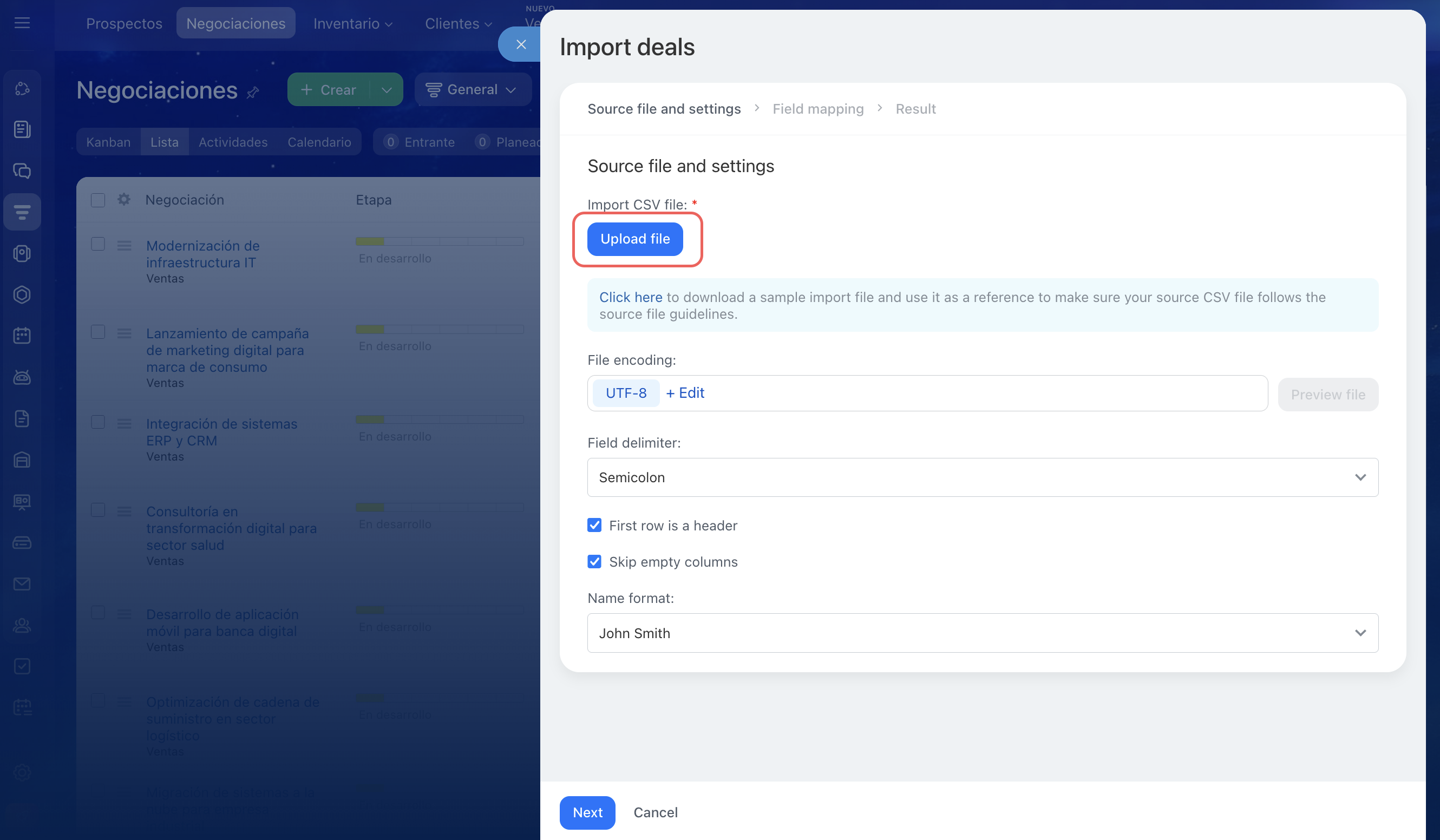The width and height of the screenshot is (1440, 840).
Task: Click the 'Click here' sample file link
Action: (x=630, y=297)
